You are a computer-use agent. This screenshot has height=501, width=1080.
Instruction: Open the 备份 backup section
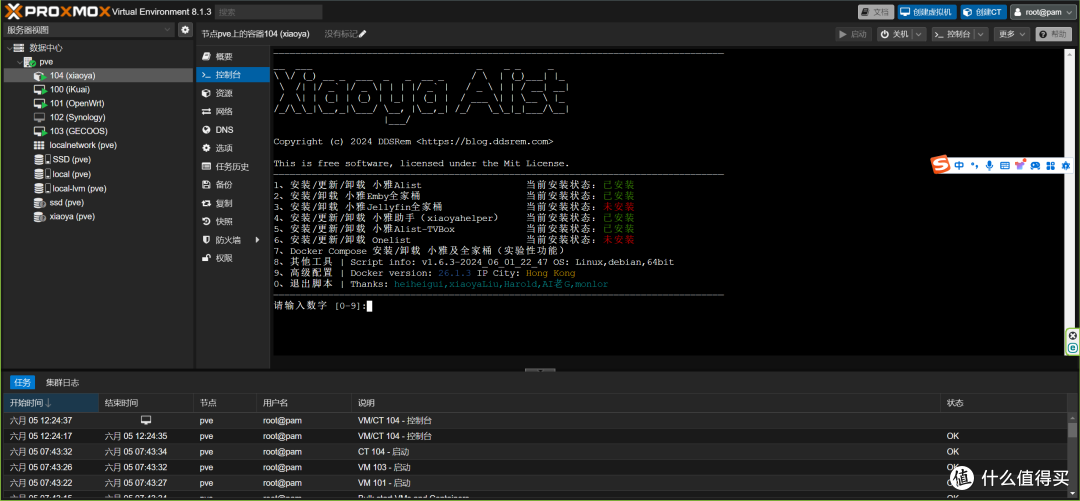click(224, 185)
